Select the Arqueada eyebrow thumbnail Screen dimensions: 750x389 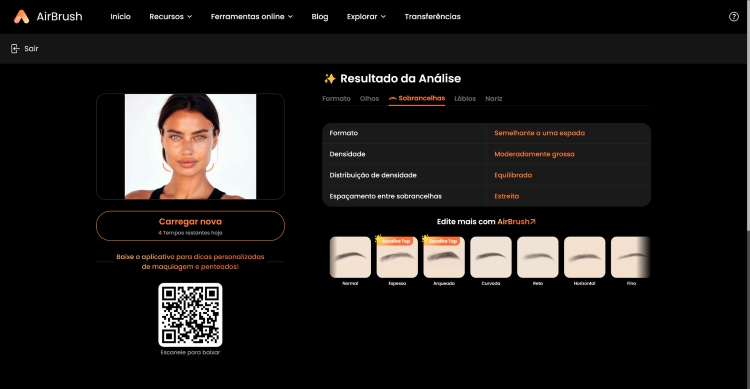[444, 257]
